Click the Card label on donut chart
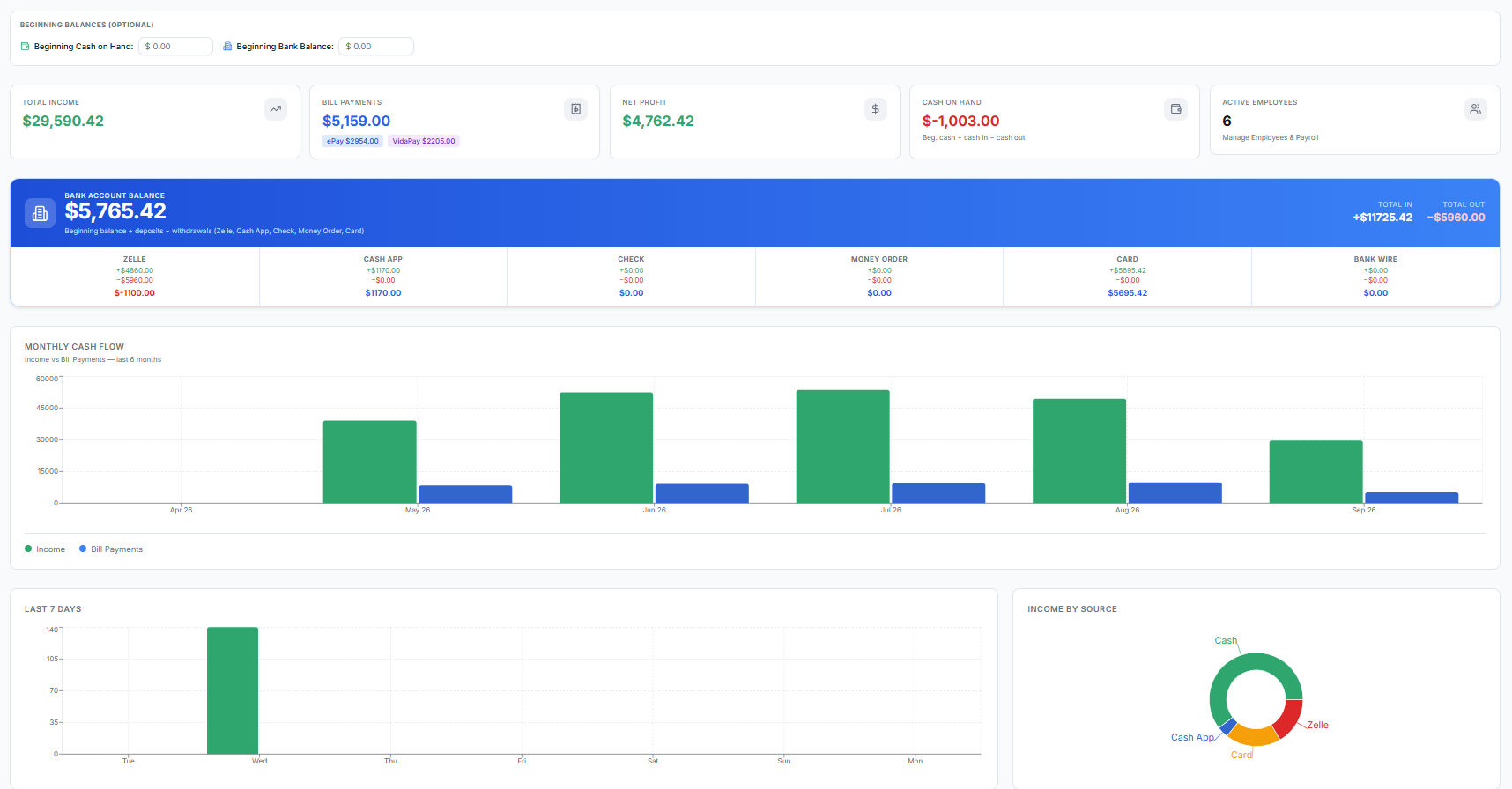The image size is (1512, 789). 1241,756
